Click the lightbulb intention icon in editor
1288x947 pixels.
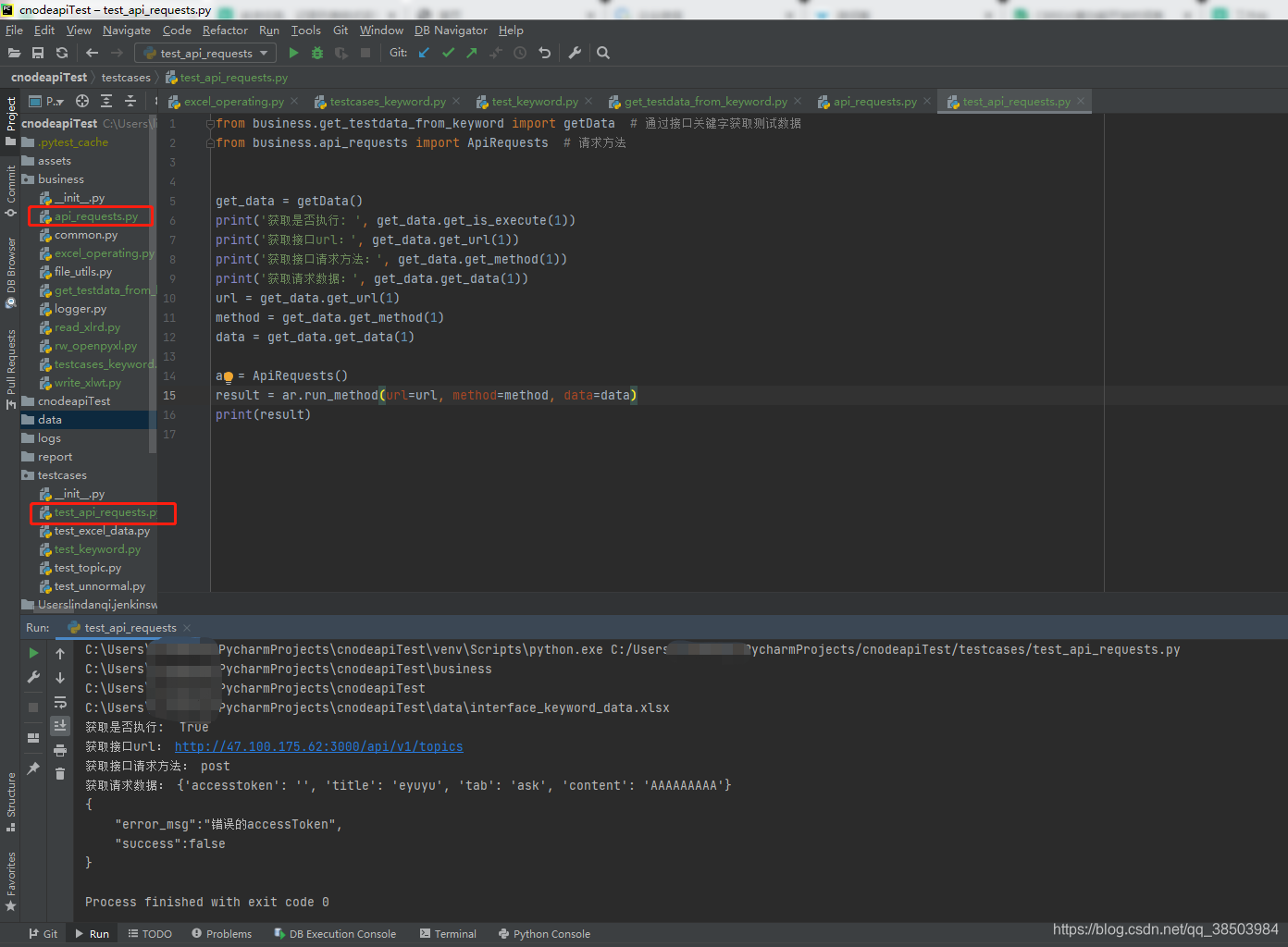pos(229,376)
